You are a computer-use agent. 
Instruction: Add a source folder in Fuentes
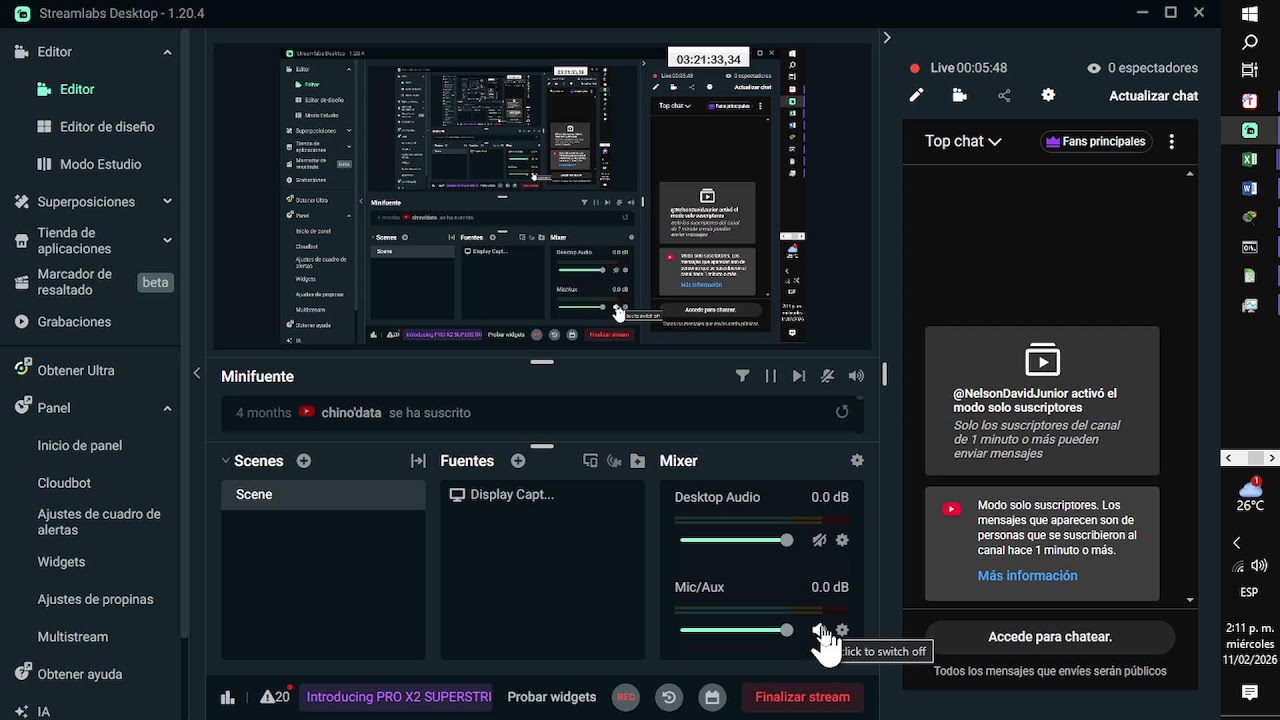[x=638, y=461]
